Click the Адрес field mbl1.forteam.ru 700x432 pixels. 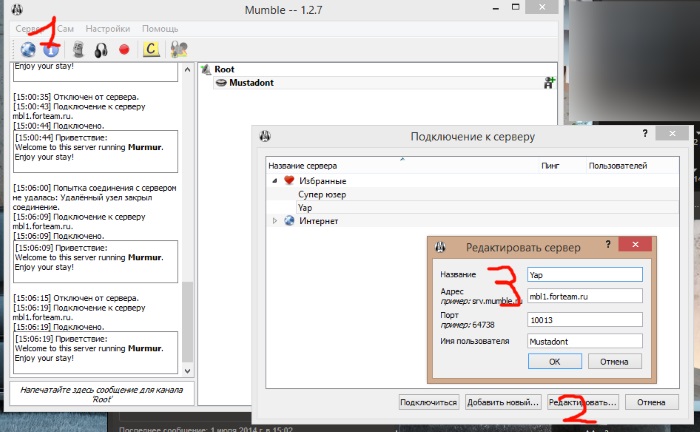pyautogui.click(x=585, y=296)
